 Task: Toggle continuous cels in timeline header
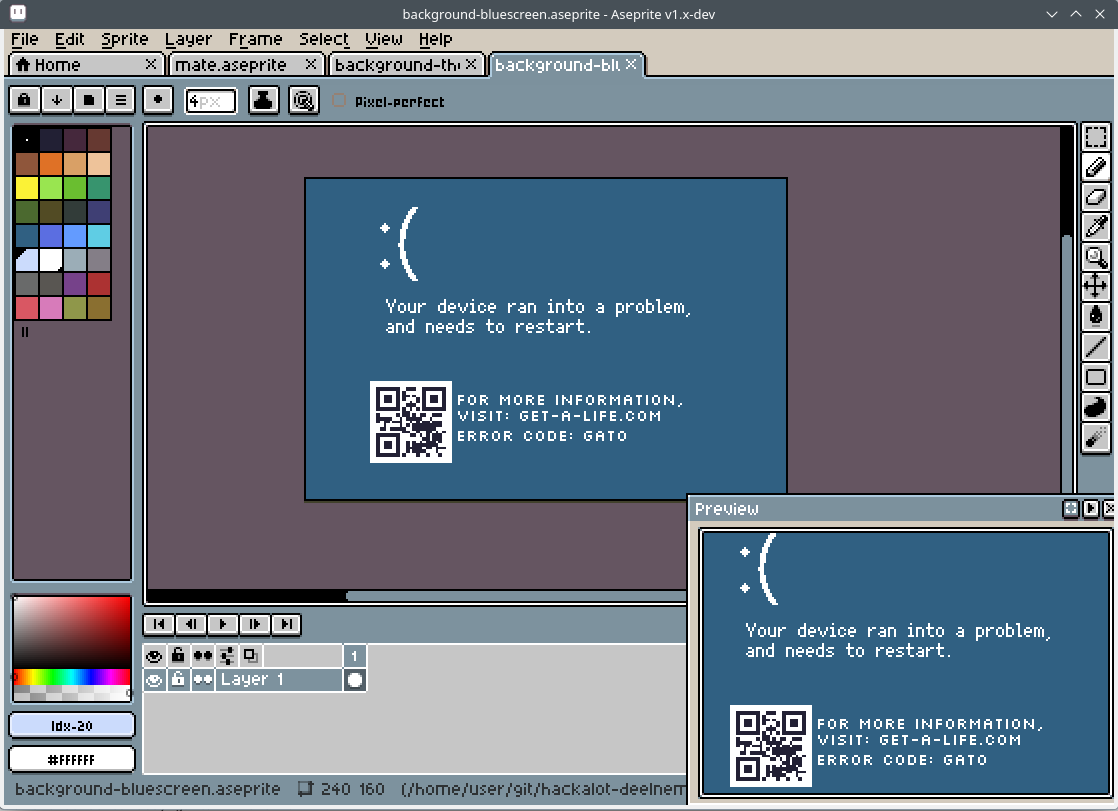click(x=202, y=656)
